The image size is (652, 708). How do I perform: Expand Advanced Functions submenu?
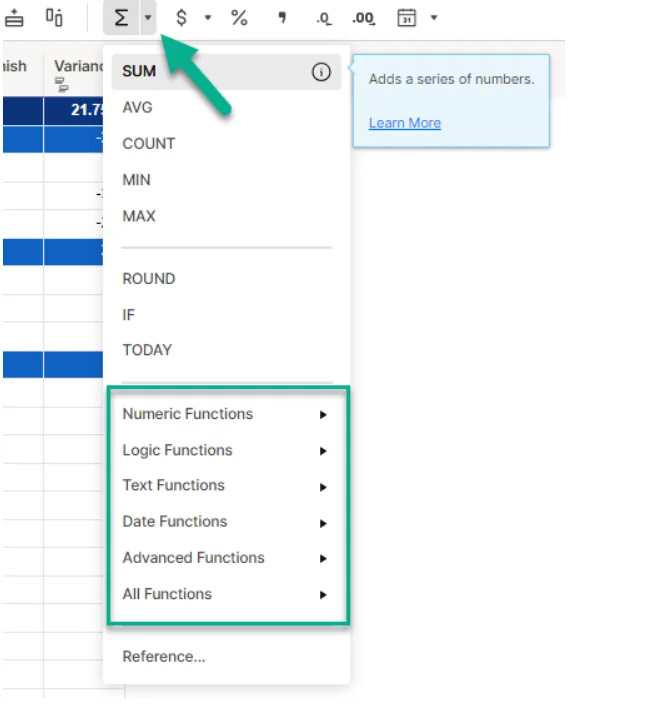pyautogui.click(x=226, y=558)
